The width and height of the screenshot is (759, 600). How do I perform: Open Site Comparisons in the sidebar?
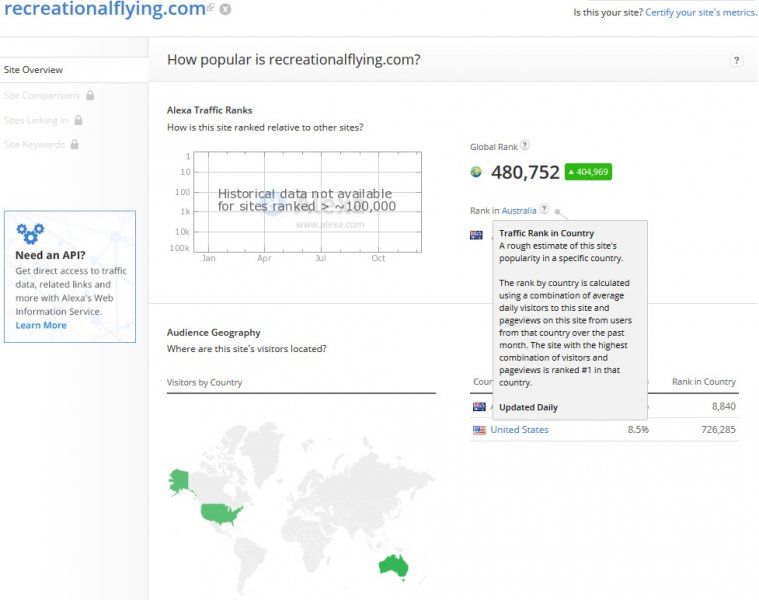[42, 95]
